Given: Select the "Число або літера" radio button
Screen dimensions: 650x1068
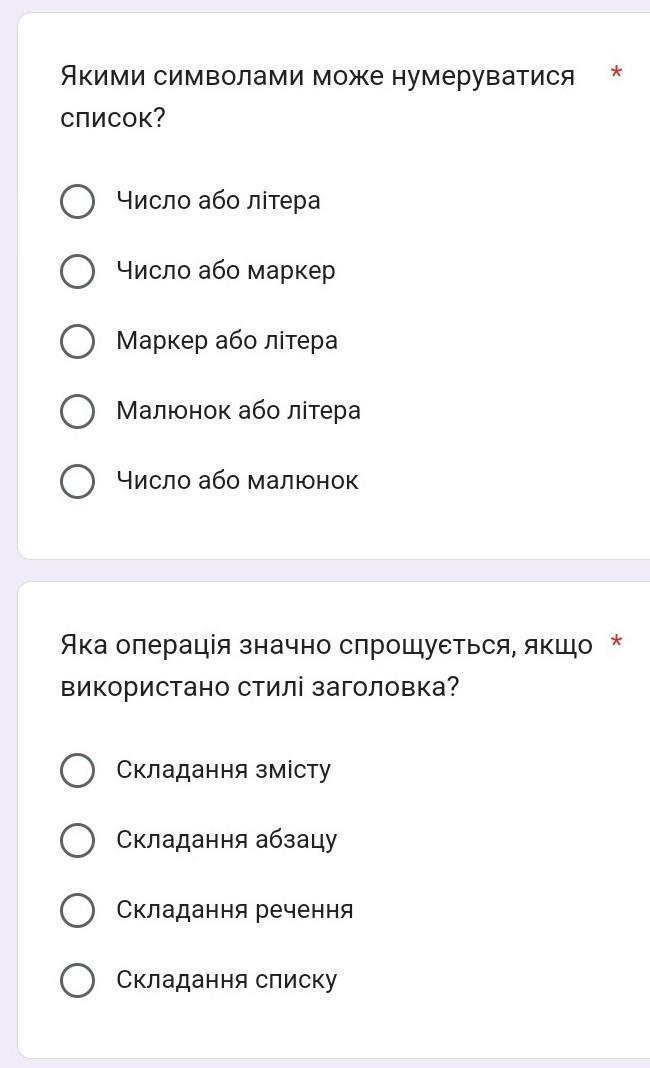Looking at the screenshot, I should coord(78,201).
